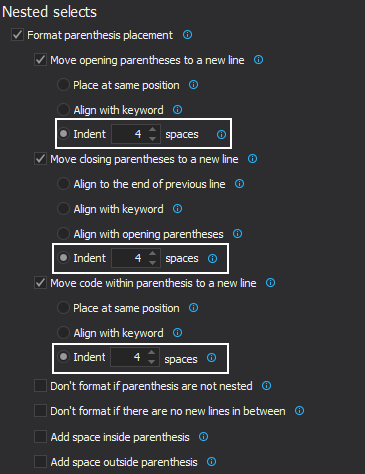The height and width of the screenshot is (474, 365).
Task: Uncheck Move closing parentheses to a new line
Action: 40,159
